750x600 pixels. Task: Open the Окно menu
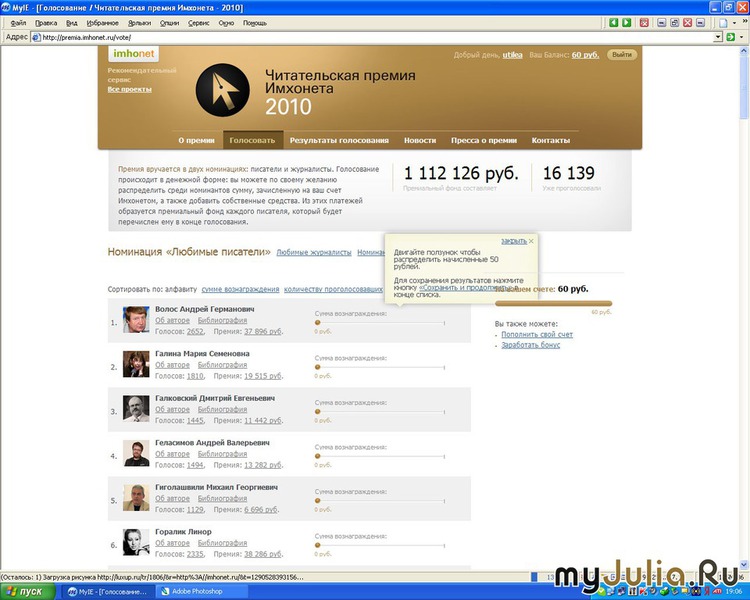tap(226, 23)
